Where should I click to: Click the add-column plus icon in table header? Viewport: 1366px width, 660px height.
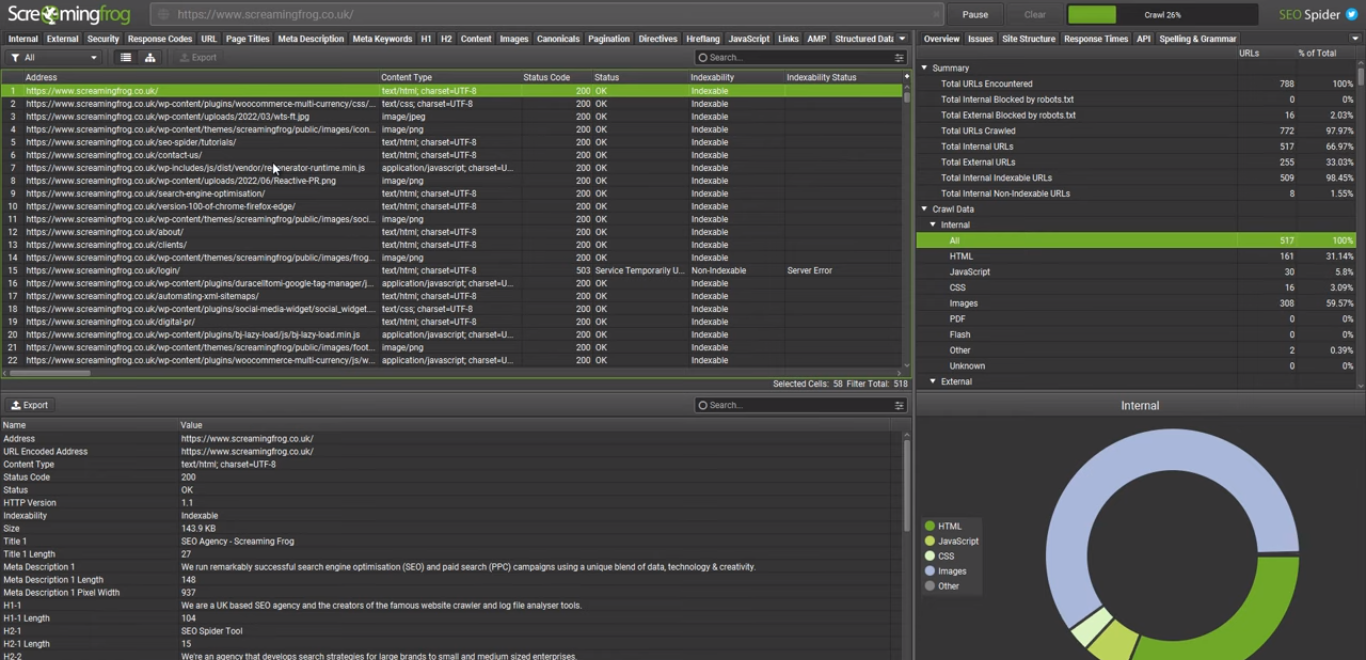[x=906, y=77]
